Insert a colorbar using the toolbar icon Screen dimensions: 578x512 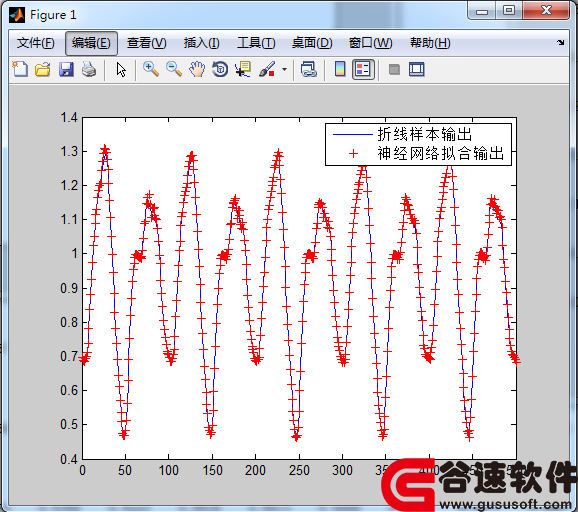point(340,69)
